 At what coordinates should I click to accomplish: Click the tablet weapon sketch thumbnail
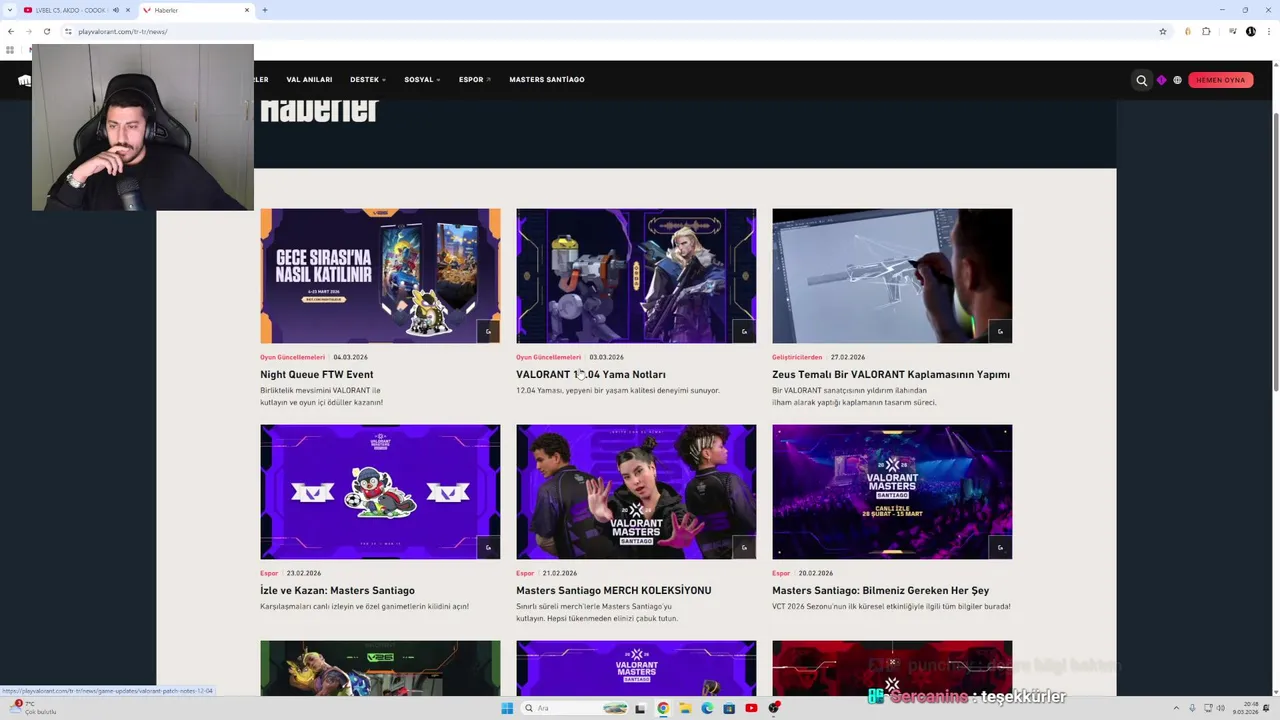(x=892, y=276)
